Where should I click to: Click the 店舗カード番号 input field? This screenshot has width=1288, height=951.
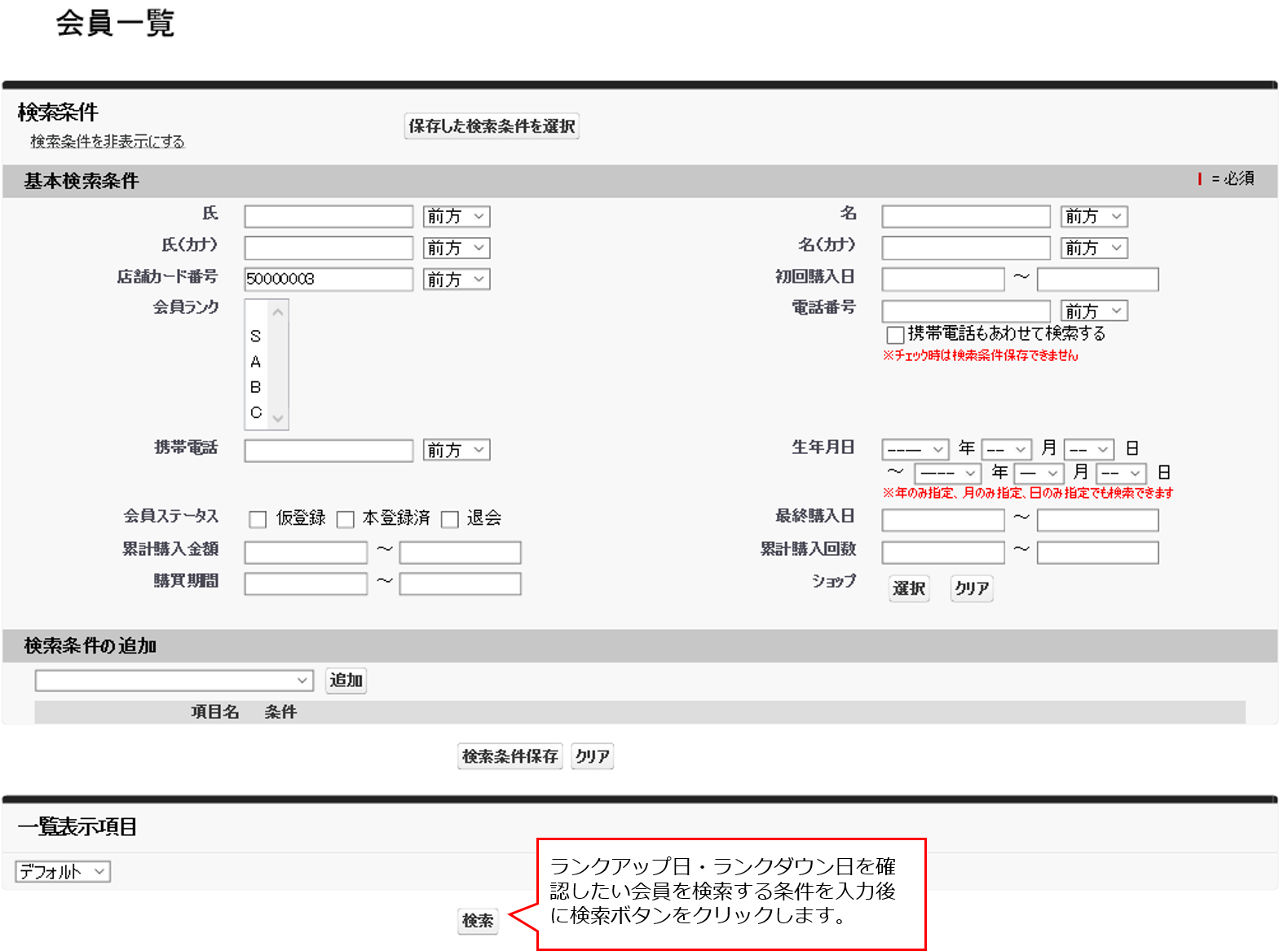329,280
